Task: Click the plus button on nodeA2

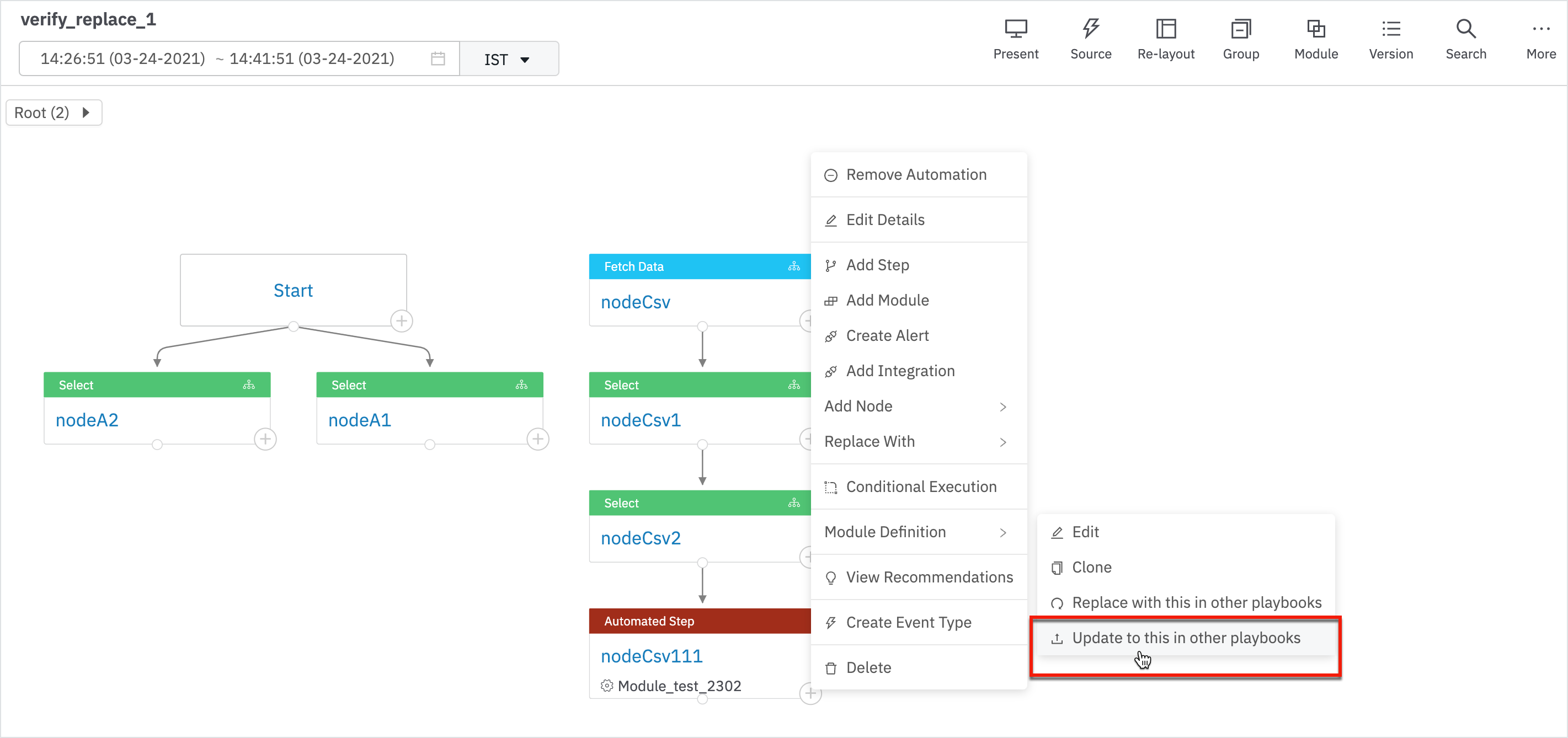Action: [x=265, y=438]
